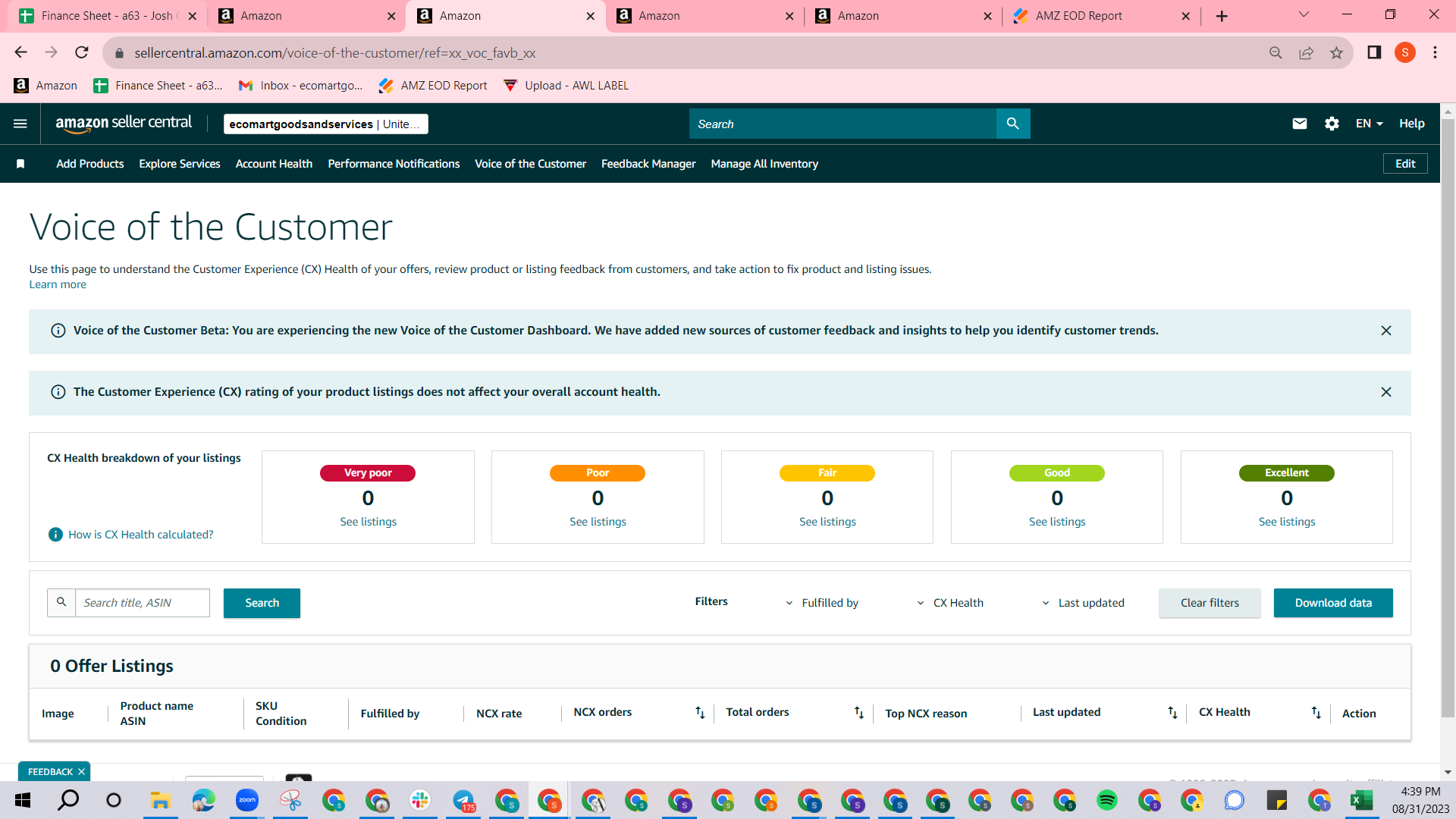
Task: Open Explore Services menu item
Action: coord(180,164)
